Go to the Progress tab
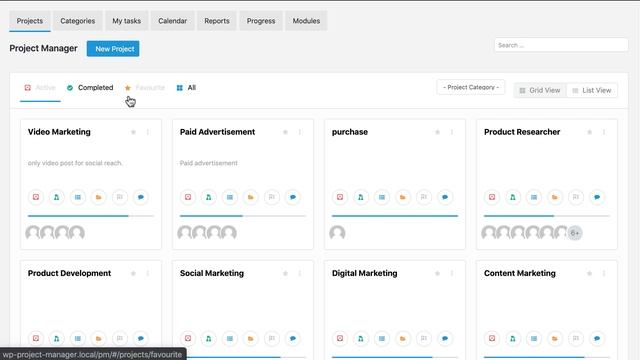The image size is (640, 360). (x=261, y=21)
